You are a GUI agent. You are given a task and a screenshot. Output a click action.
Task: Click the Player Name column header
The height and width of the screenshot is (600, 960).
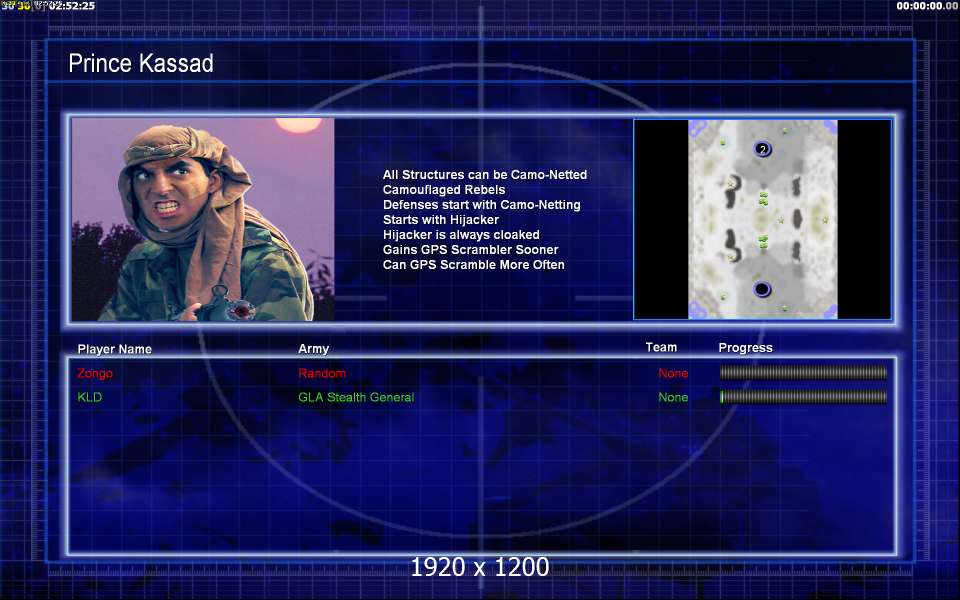tap(114, 349)
